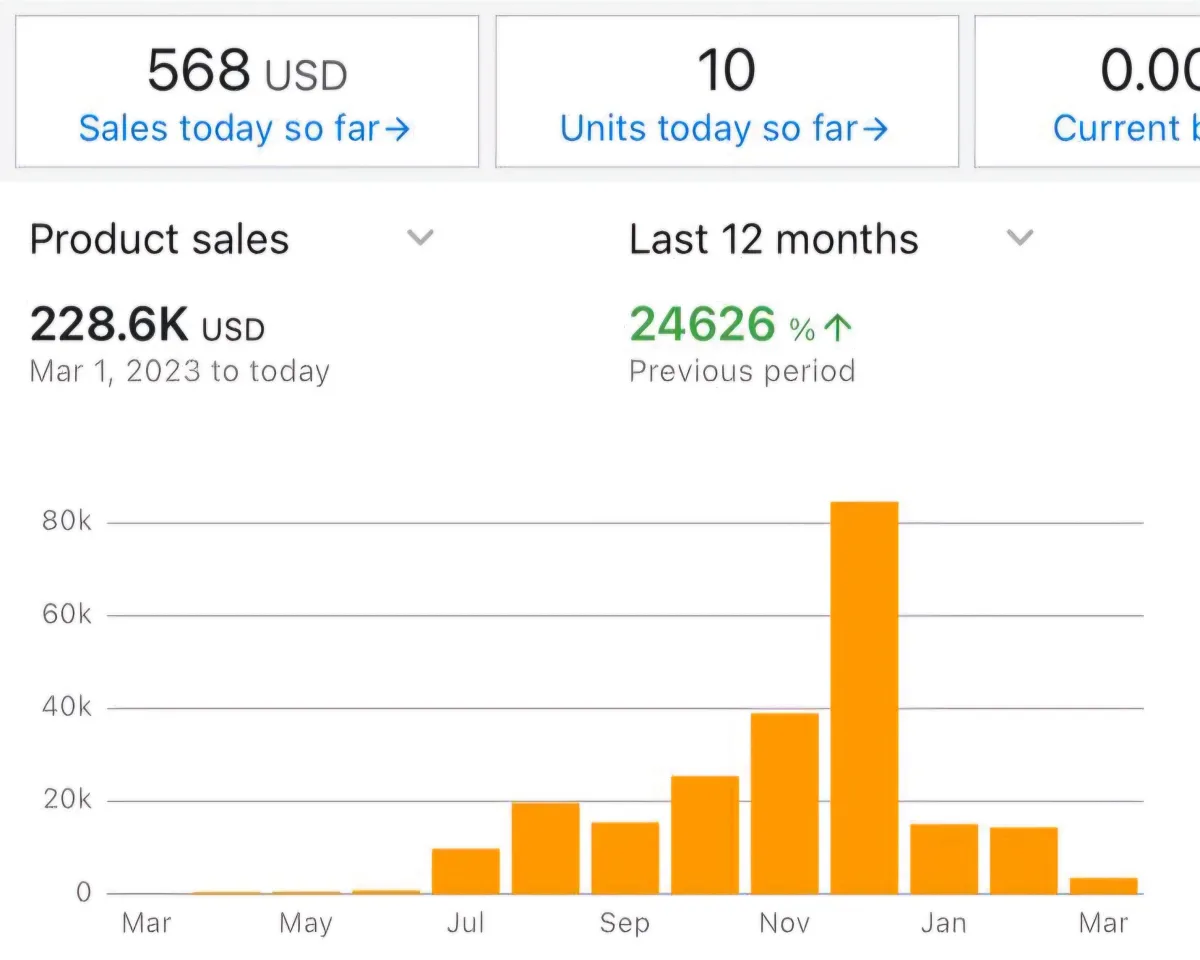Click the Previous period label
This screenshot has width=1200, height=960.
tap(742, 371)
